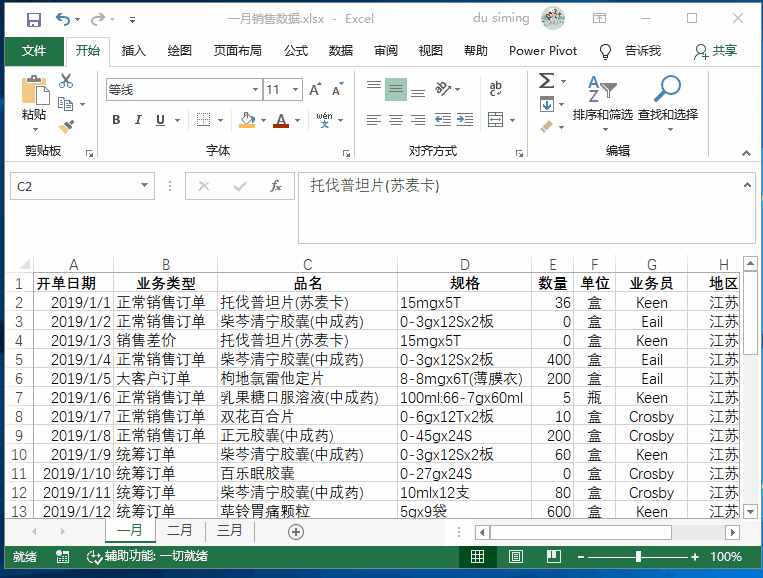Screen dimensions: 763x578
Task: Toggle Bold formatting
Action: (x=116, y=120)
